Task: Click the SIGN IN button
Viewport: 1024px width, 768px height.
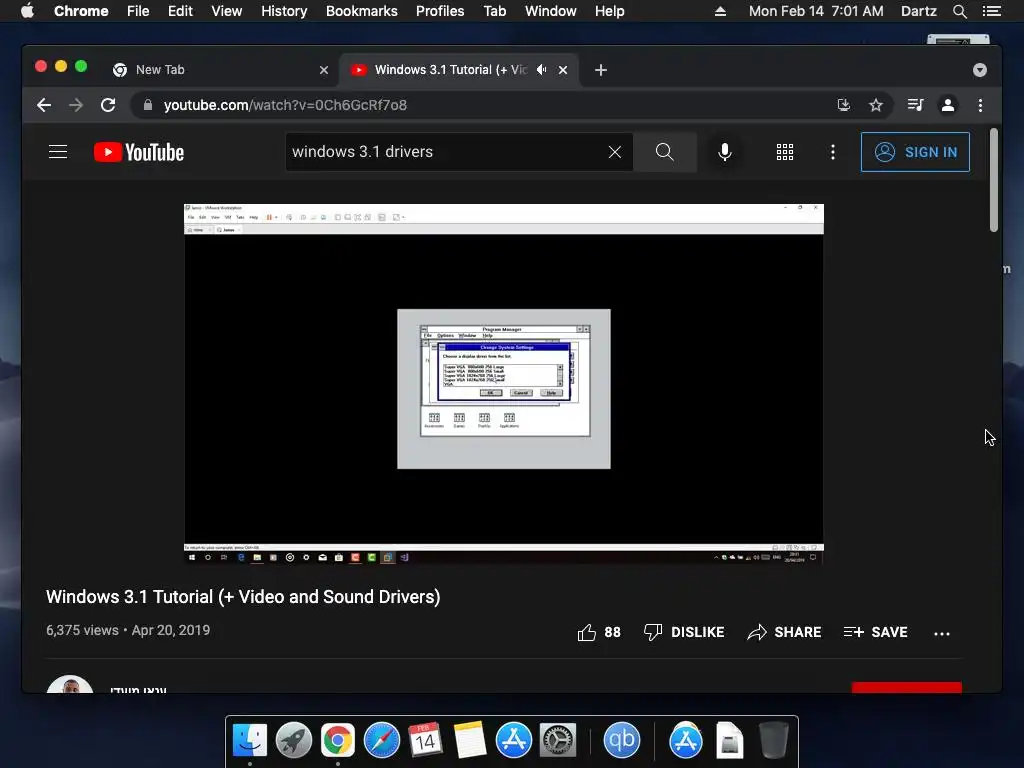Action: pos(915,152)
